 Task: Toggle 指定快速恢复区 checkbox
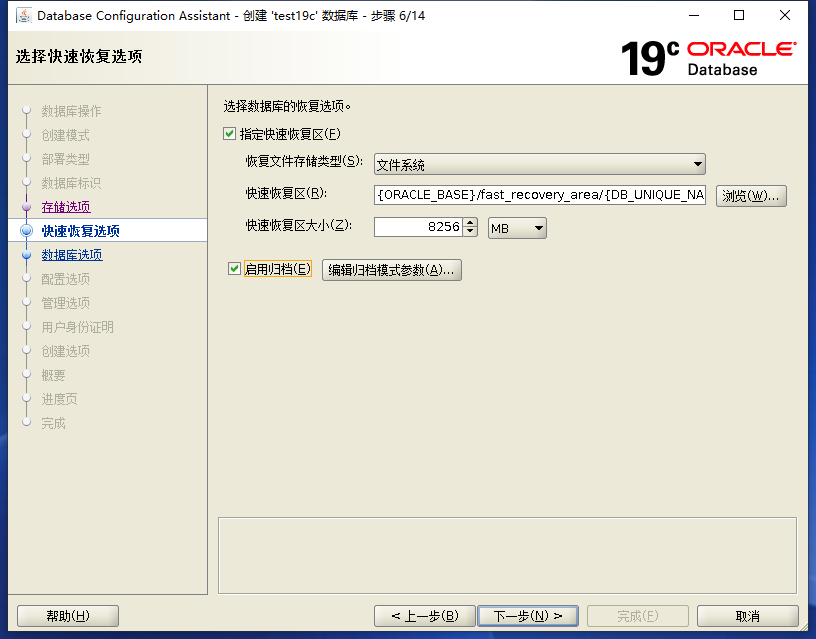click(230, 134)
